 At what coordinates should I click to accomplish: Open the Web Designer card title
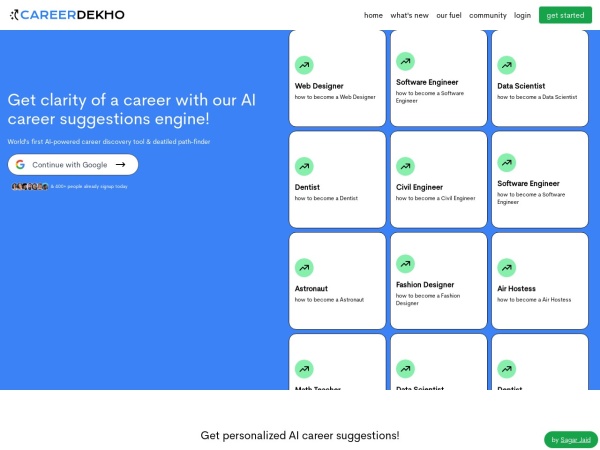tap(319, 86)
